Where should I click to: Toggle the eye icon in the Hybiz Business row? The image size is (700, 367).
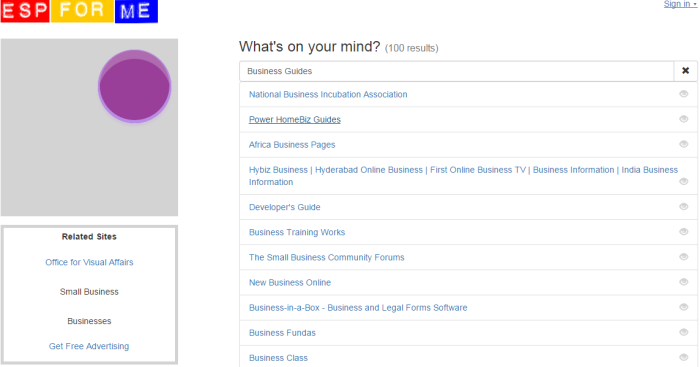point(683,181)
